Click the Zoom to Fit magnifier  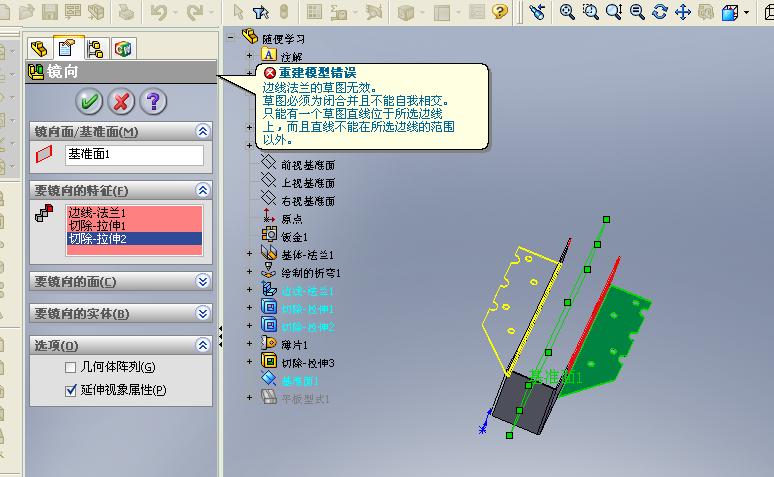(x=567, y=11)
